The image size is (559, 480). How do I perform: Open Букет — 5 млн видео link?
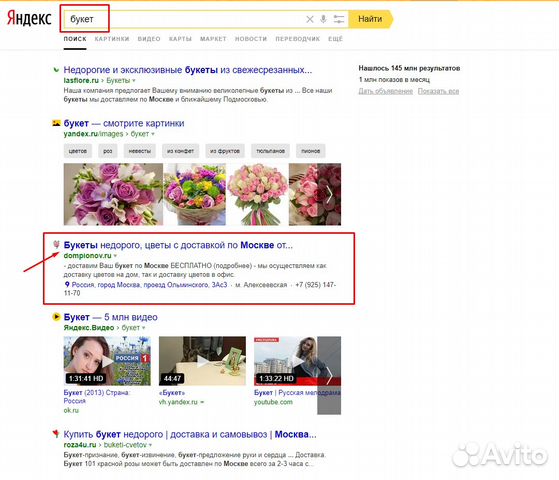(x=111, y=317)
